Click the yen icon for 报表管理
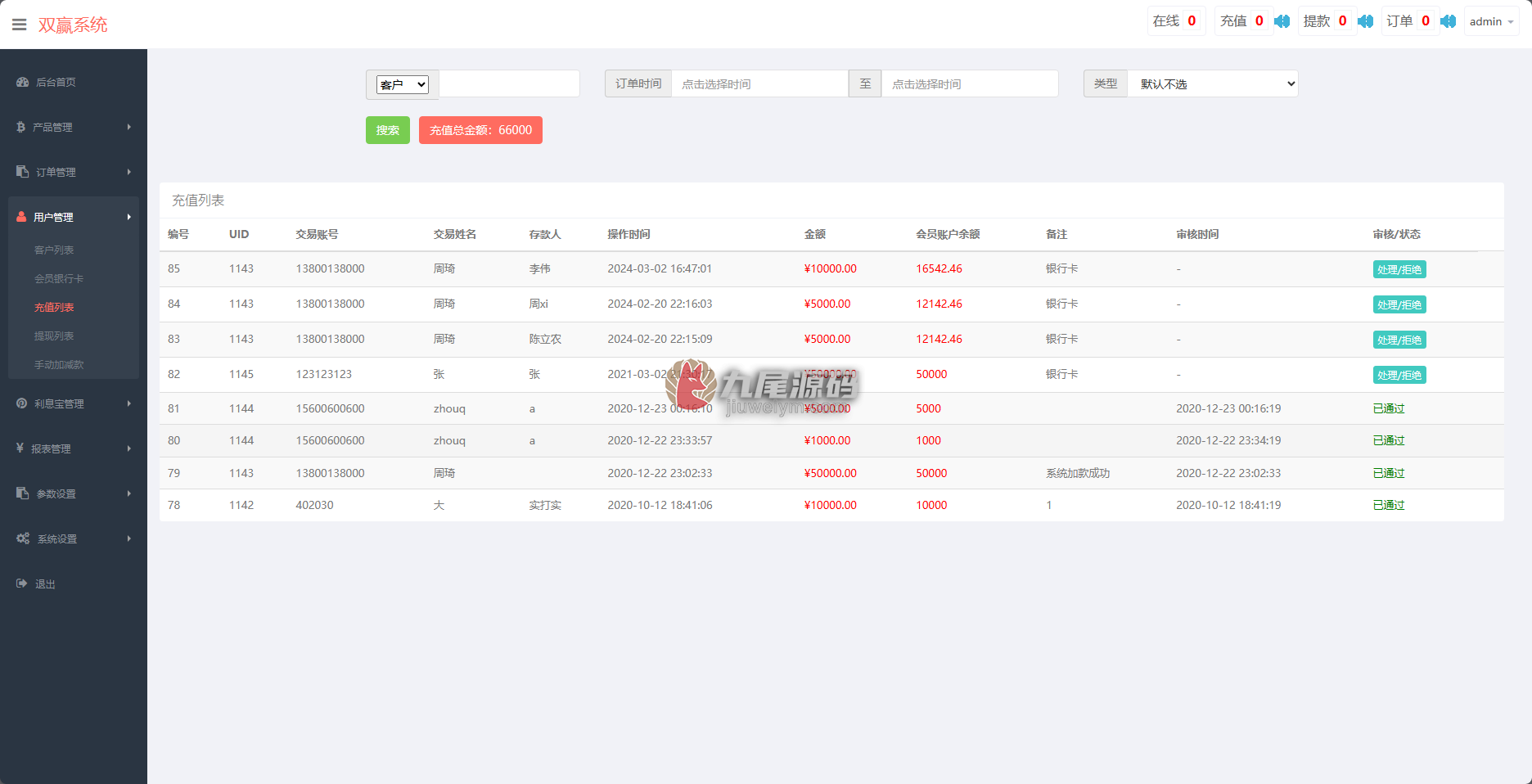 (x=20, y=448)
